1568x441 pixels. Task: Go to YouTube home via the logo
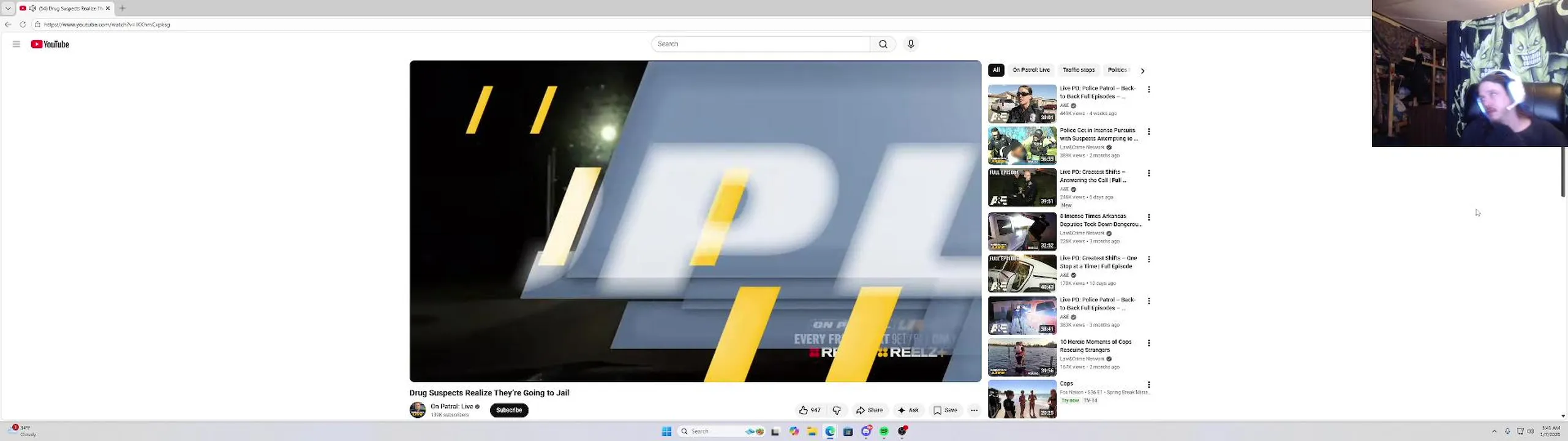(50, 44)
